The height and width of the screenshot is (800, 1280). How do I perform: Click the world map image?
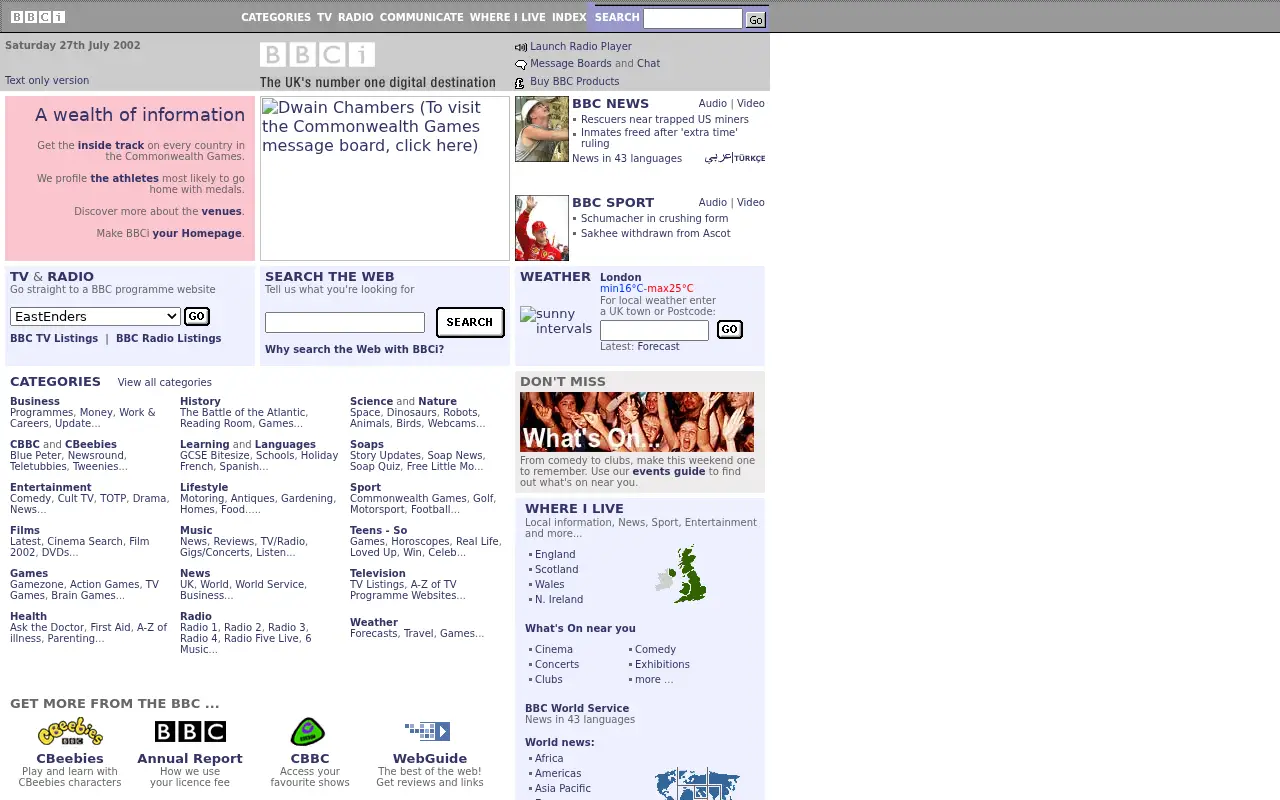(697, 784)
